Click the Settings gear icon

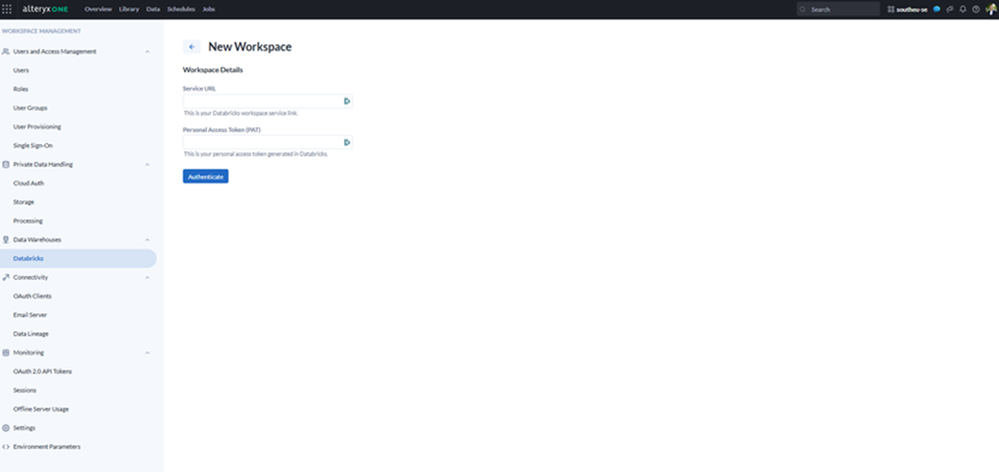[6, 428]
